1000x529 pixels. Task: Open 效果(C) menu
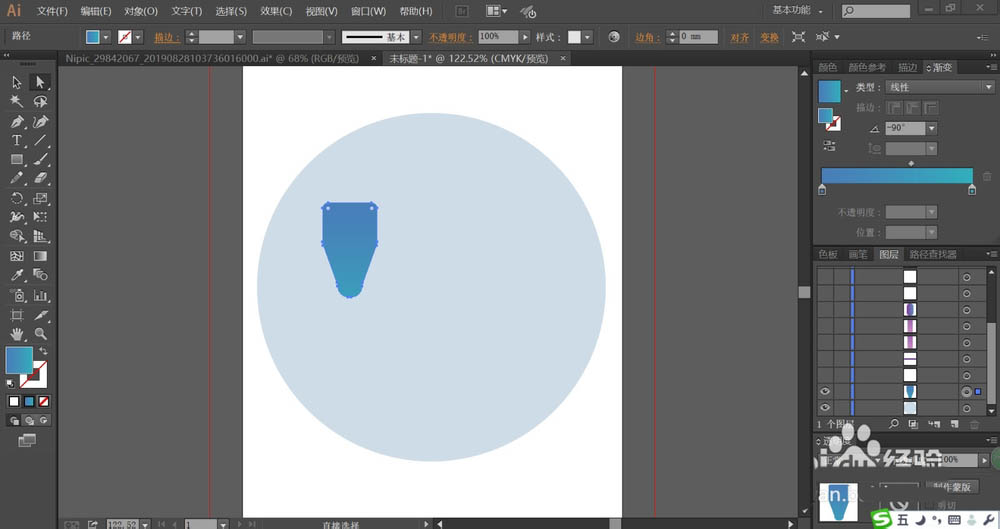pos(276,11)
